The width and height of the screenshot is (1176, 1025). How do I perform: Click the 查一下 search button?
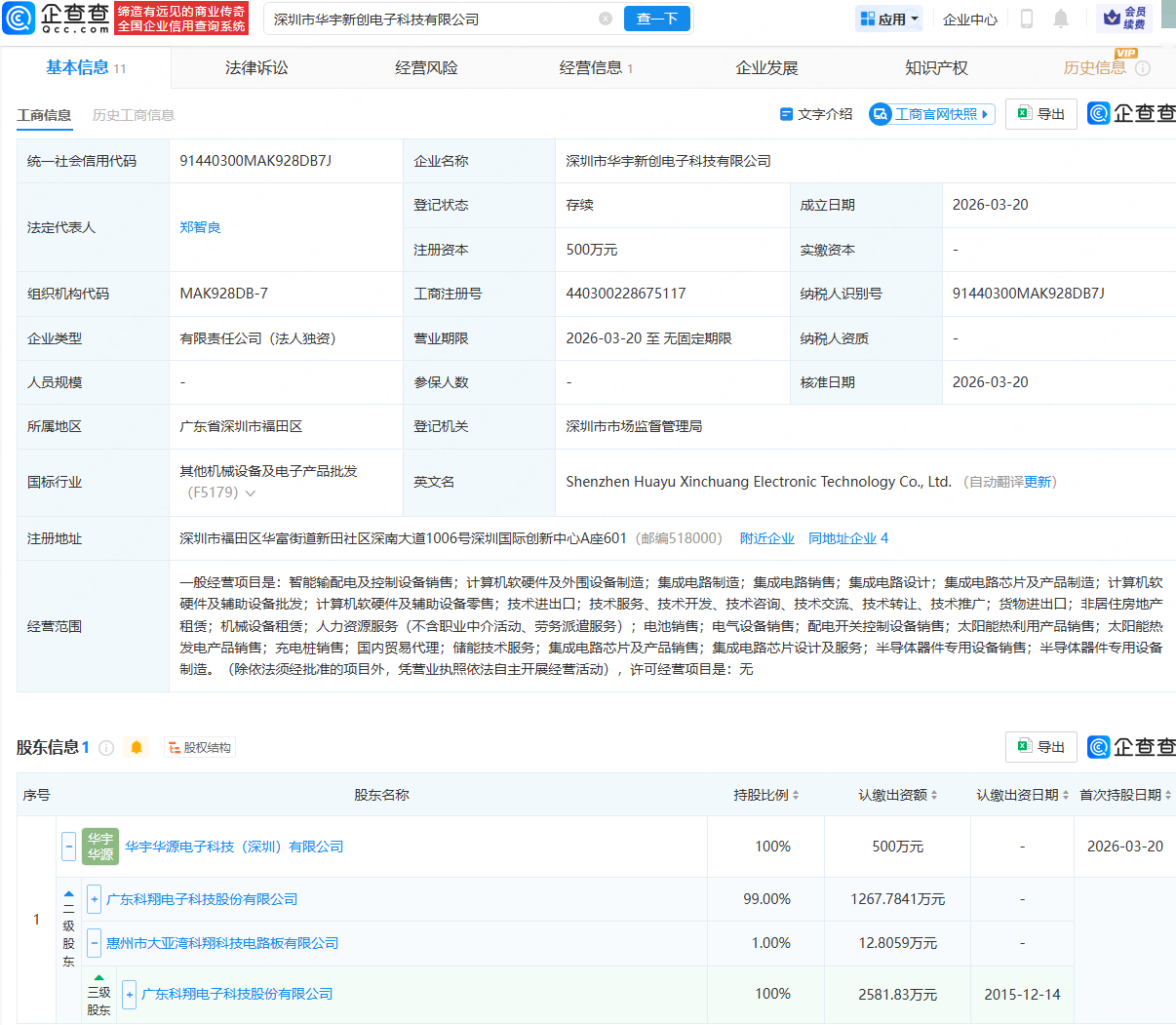tap(656, 19)
